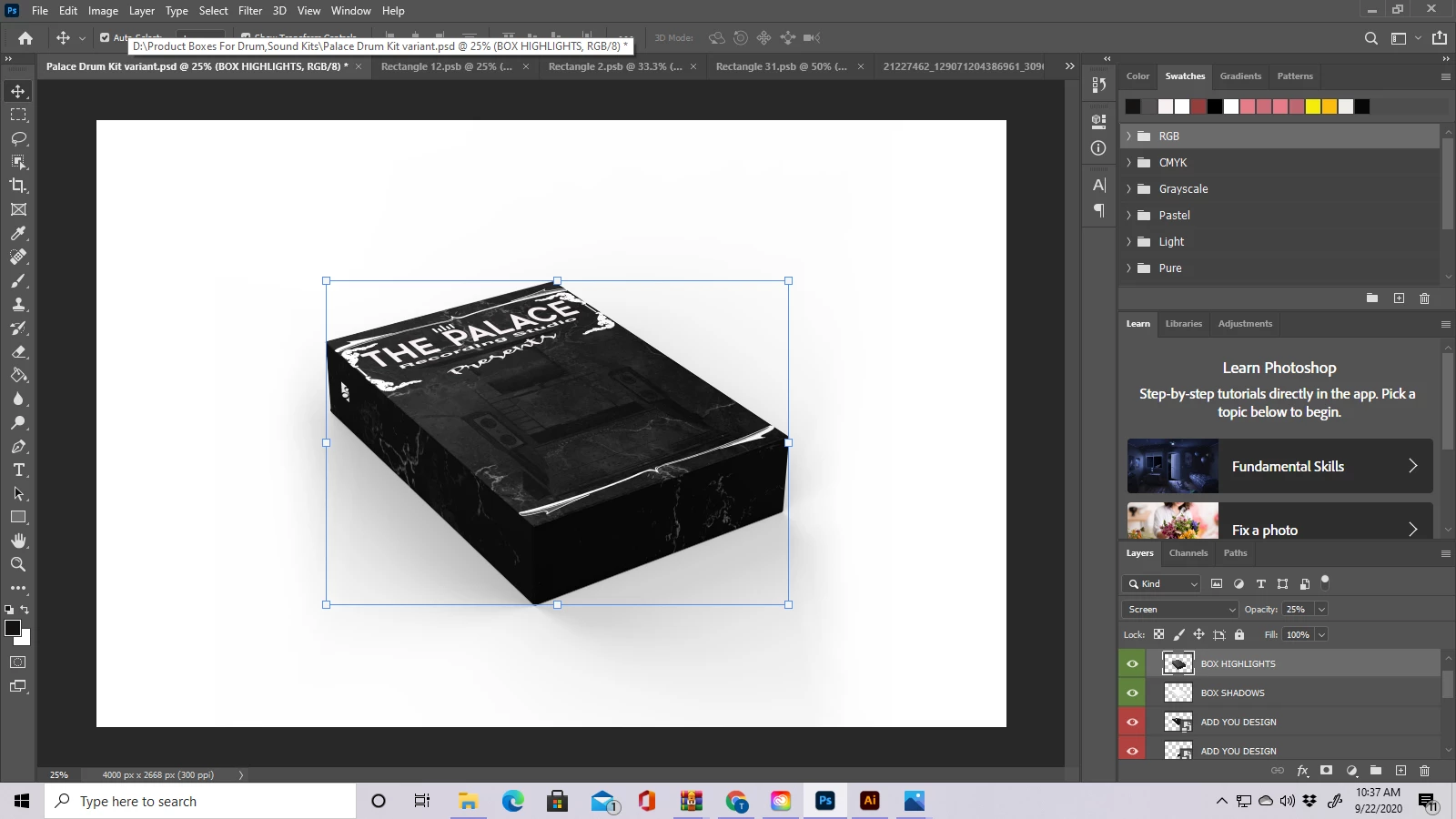The height and width of the screenshot is (819, 1456).
Task: Toggle the filter for type layers
Action: coord(1260,583)
